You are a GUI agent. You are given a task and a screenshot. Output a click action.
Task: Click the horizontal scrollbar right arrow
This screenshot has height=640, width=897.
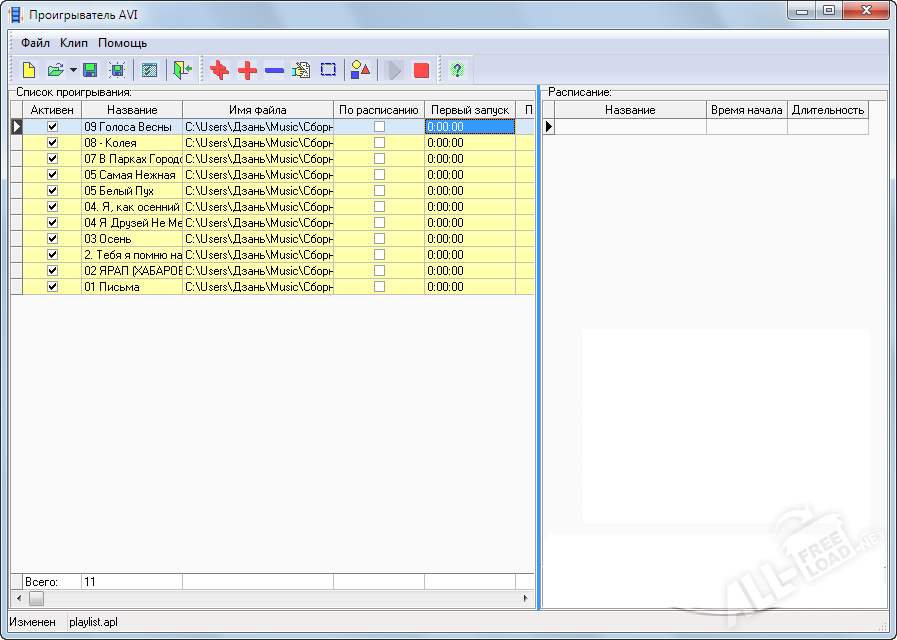click(x=526, y=598)
